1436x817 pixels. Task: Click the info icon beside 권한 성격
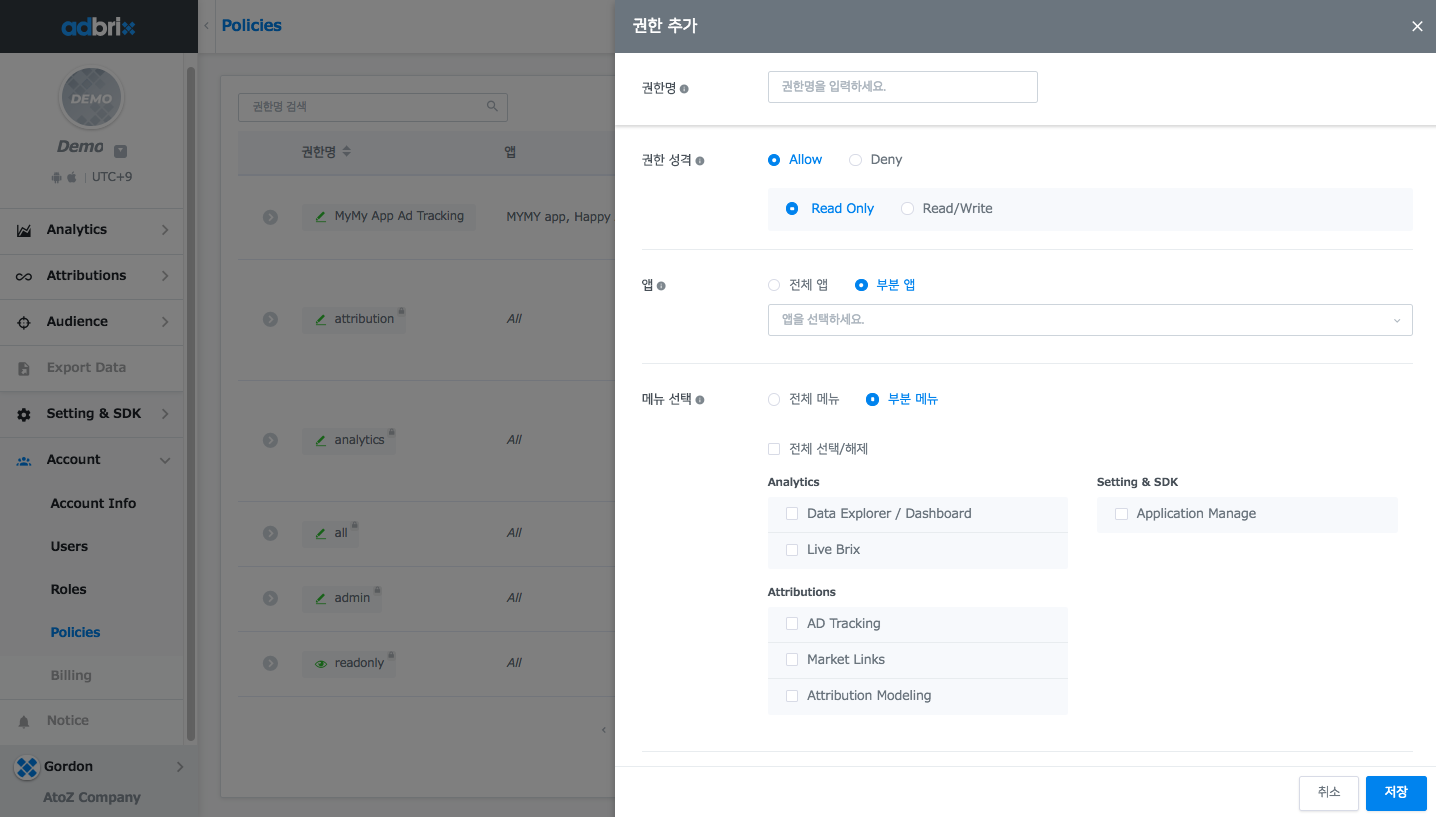[x=700, y=161]
